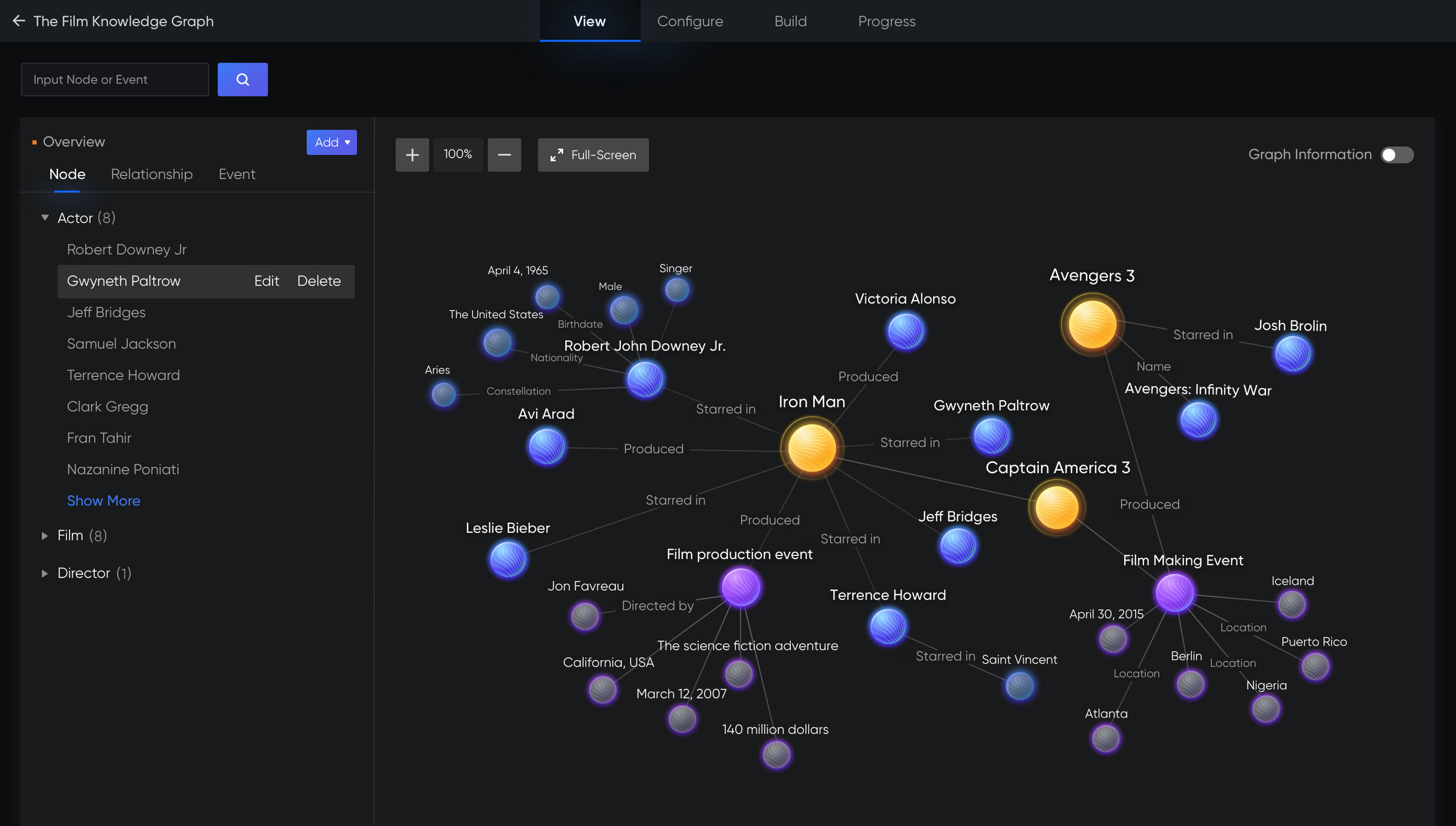Open the Relationship tab in Overview

(151, 174)
